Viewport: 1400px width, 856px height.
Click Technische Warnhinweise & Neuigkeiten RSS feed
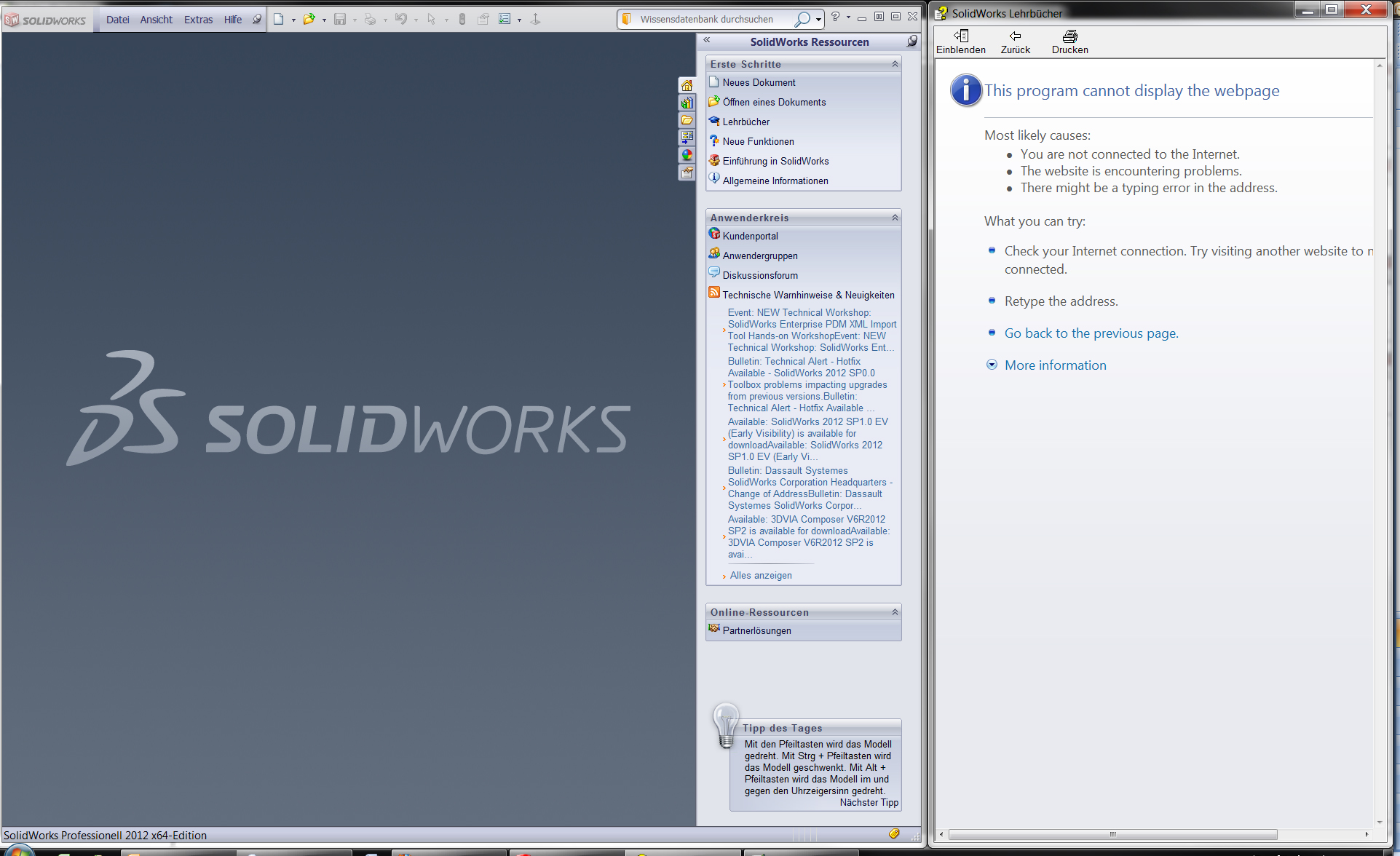(x=808, y=295)
